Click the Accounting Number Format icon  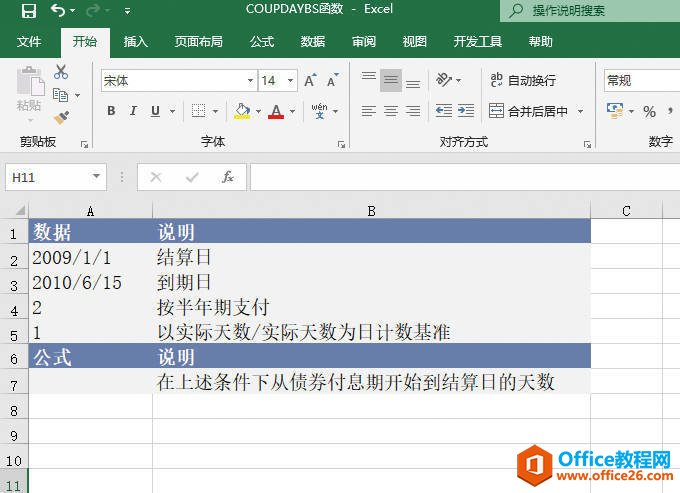coord(615,111)
